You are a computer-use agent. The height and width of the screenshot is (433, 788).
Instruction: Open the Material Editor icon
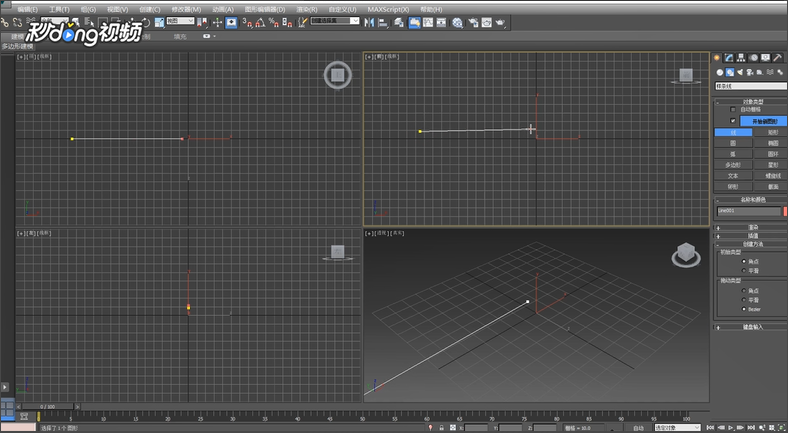tap(457, 22)
